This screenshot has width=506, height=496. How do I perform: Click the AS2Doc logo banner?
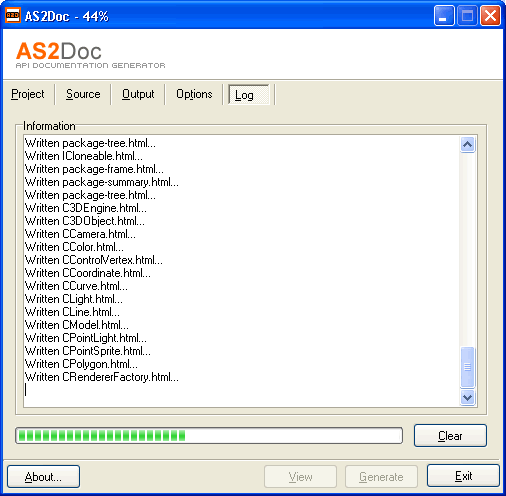tap(91, 55)
